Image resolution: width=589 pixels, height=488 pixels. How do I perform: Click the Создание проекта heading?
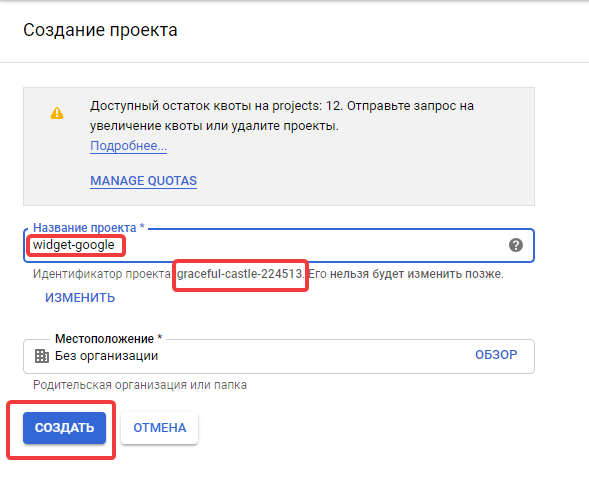click(x=100, y=30)
